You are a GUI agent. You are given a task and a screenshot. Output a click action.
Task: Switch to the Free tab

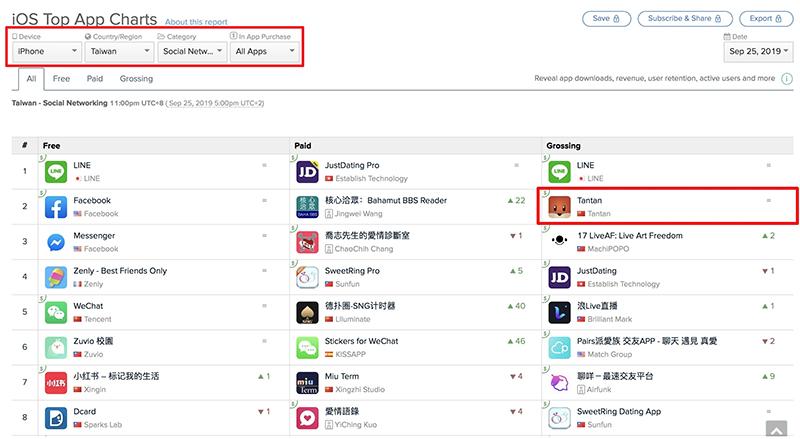[x=62, y=78]
